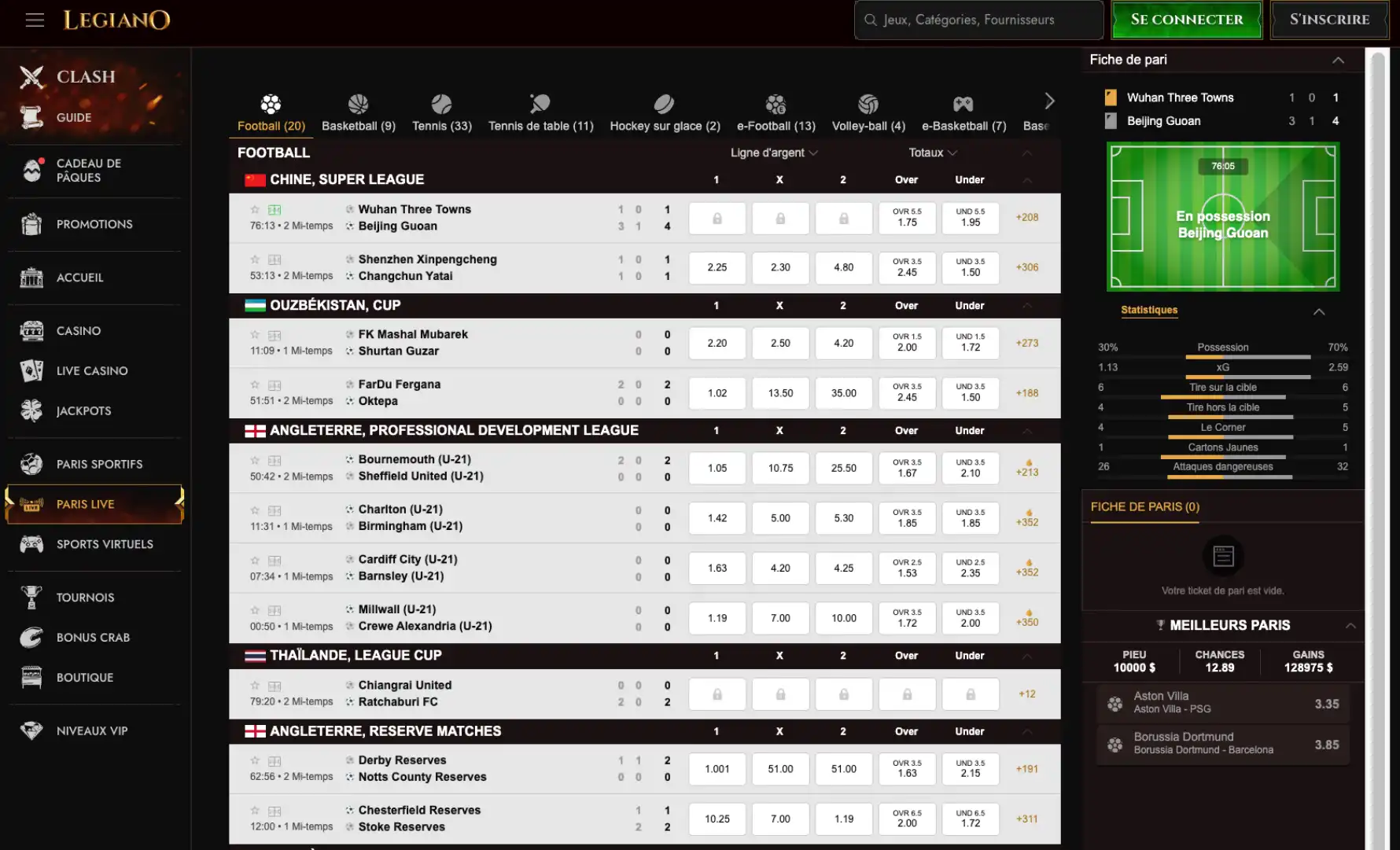This screenshot has width=1400, height=850.
Task: Focus the games search field
Action: click(x=979, y=20)
